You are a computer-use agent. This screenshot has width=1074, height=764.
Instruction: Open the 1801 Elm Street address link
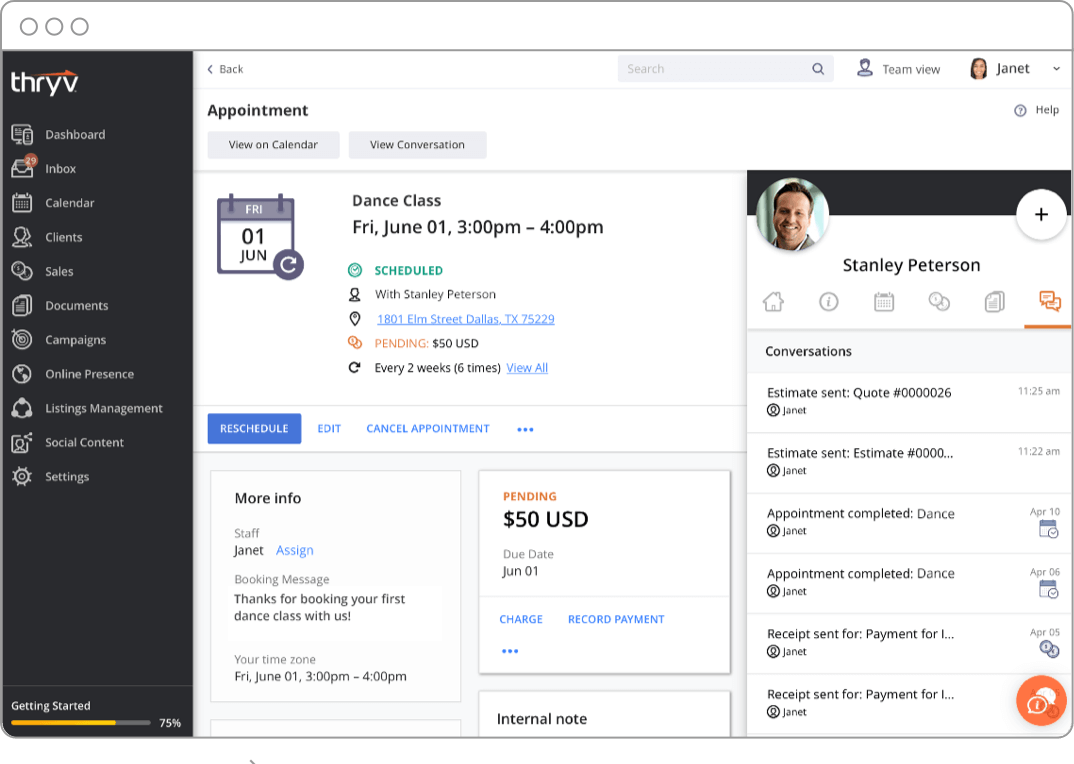466,319
